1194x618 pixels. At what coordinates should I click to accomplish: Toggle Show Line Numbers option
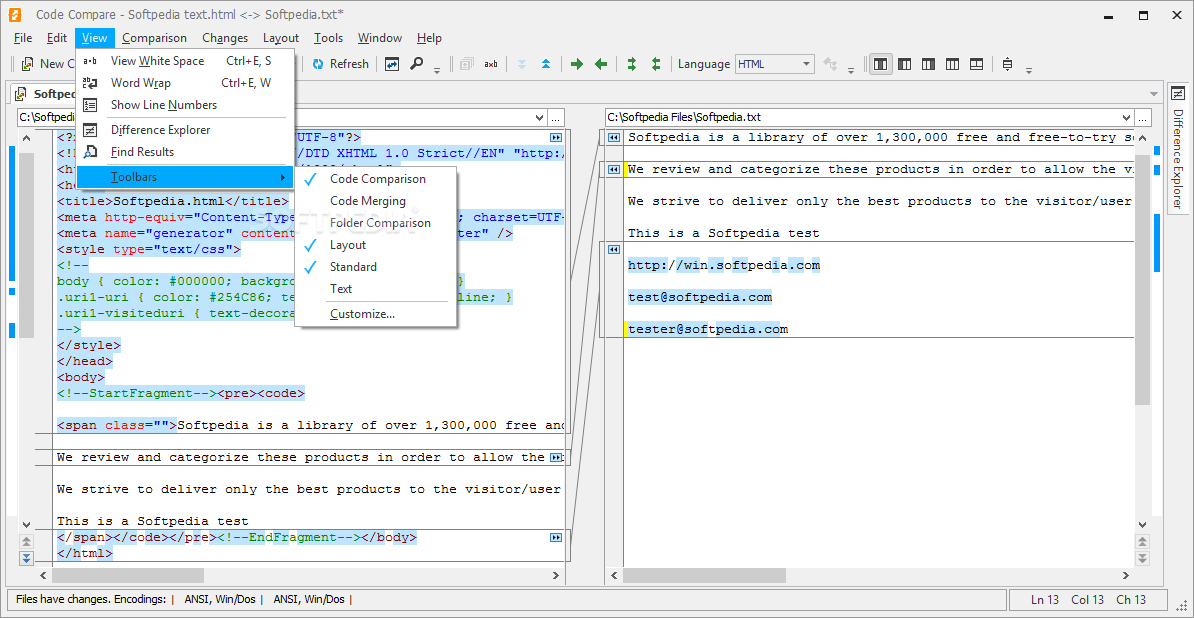coord(184,105)
